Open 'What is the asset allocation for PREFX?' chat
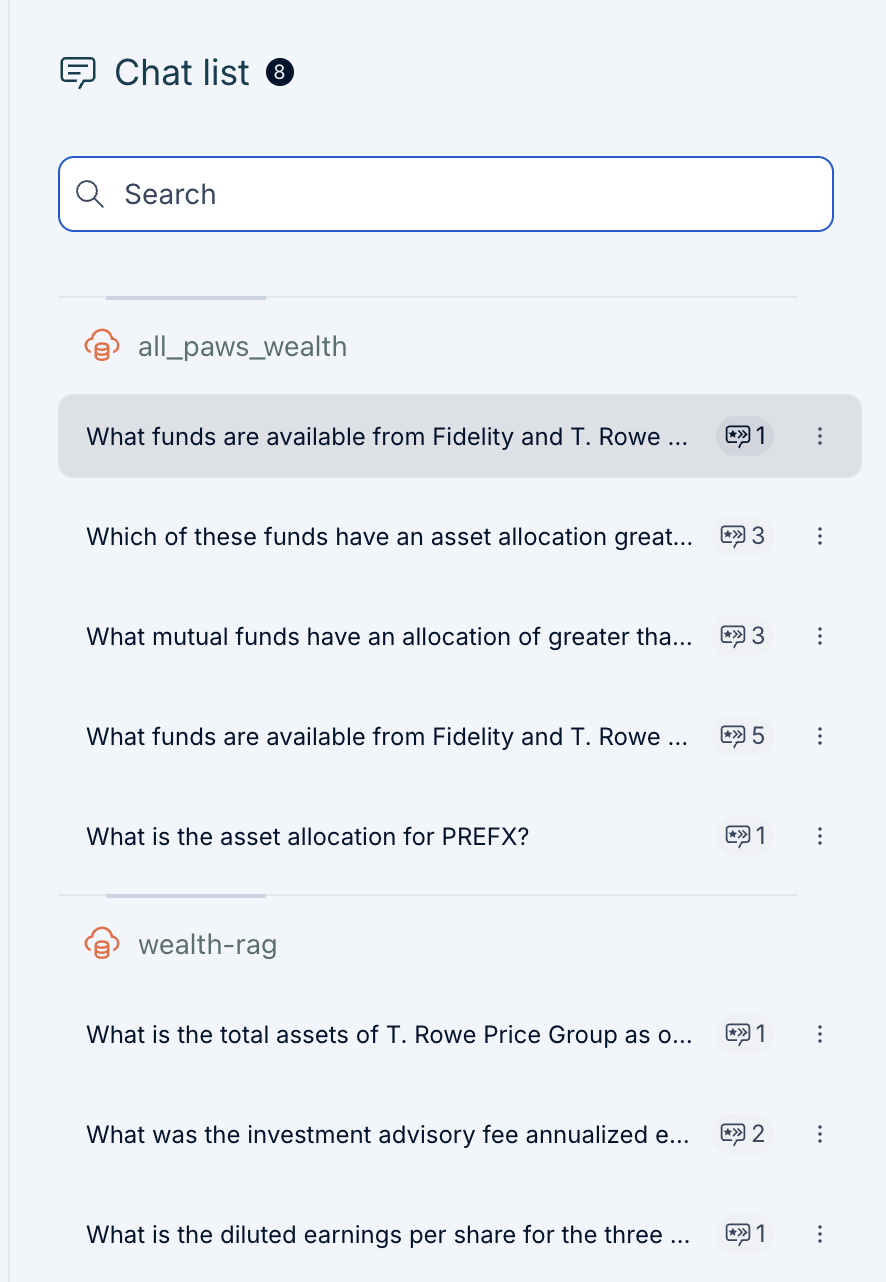Screen dimensions: 886x1282 point(307,836)
